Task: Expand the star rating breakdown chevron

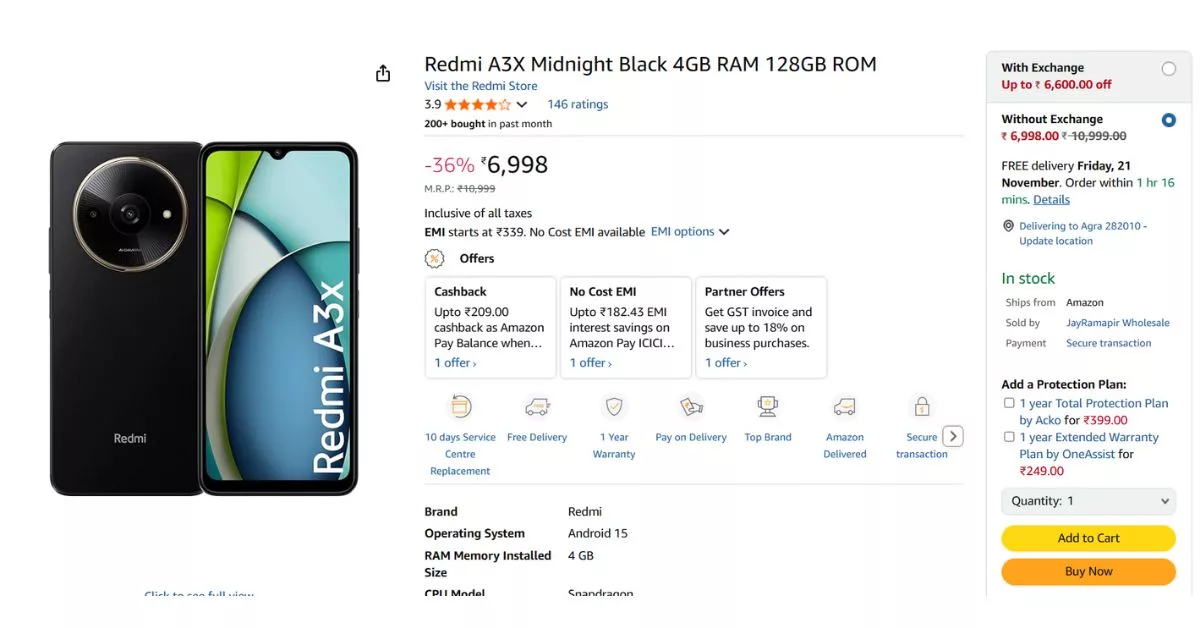Action: pos(522,103)
